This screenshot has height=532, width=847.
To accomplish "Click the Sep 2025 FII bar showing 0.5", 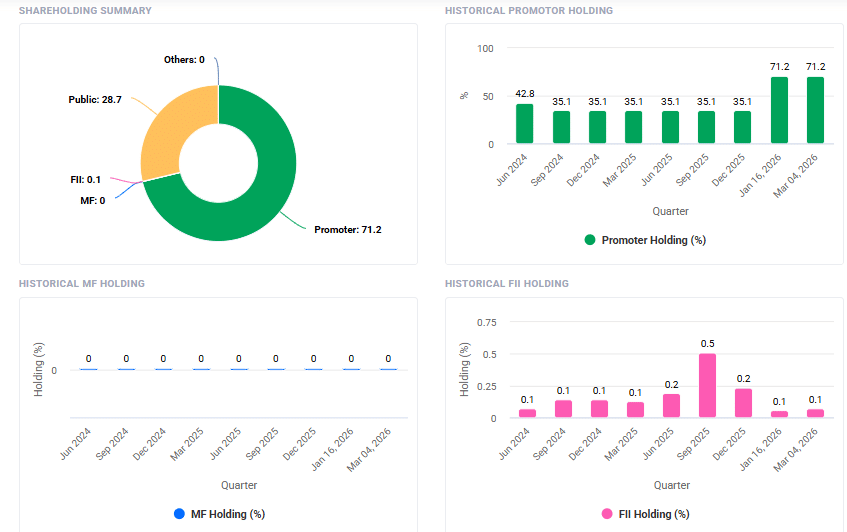I will click(x=707, y=386).
